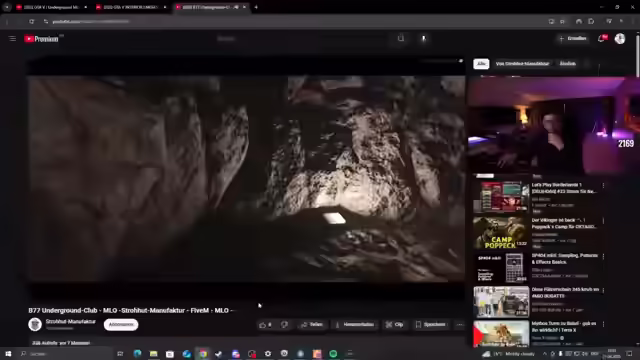Open the Let's Play video title link
The width and height of the screenshot is (640, 360).
[564, 188]
